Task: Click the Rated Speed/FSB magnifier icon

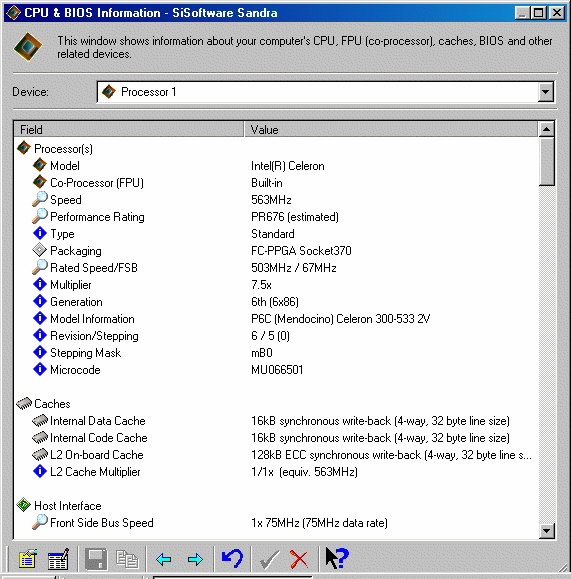Action: click(40, 267)
